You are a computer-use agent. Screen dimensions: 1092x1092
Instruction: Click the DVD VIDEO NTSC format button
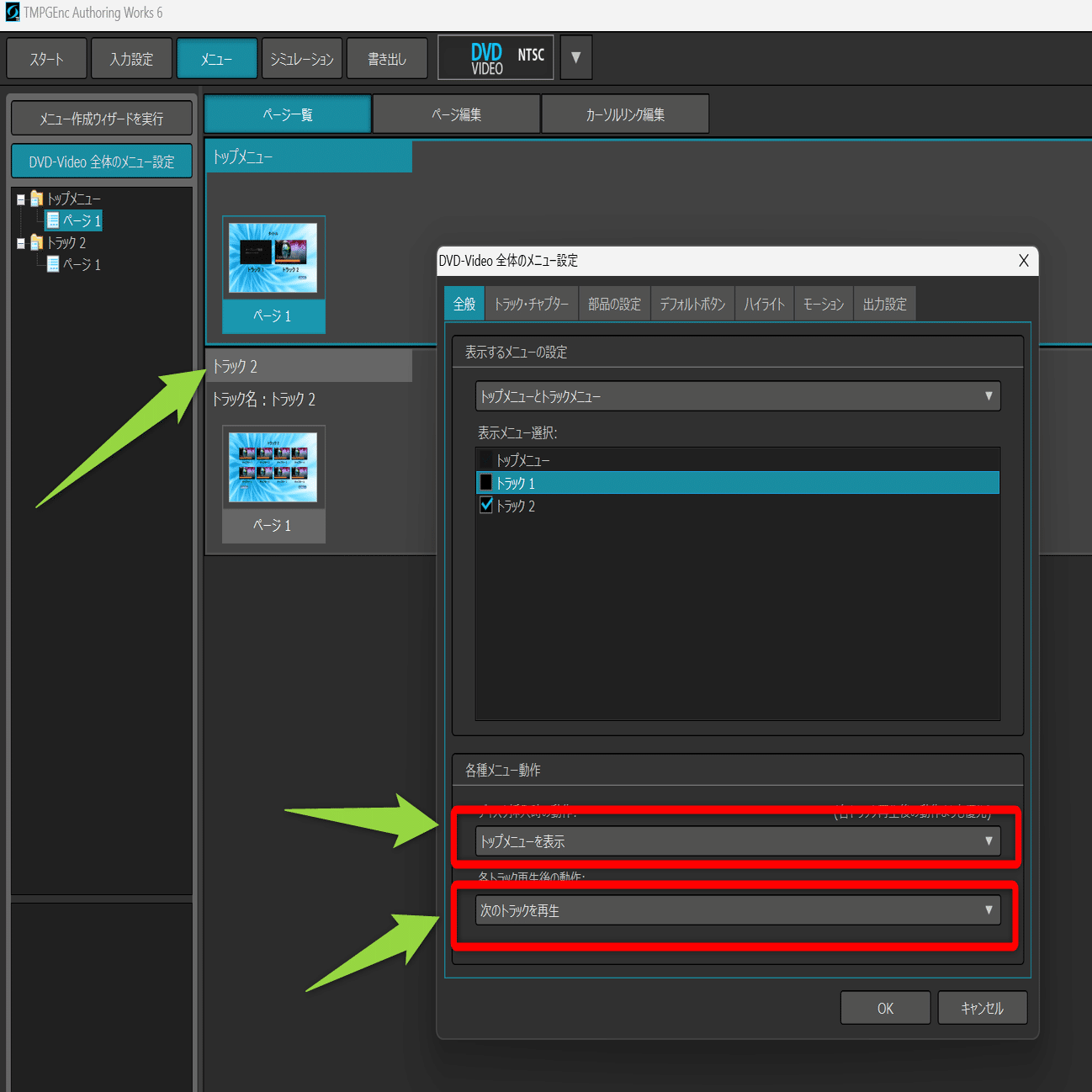(x=496, y=57)
